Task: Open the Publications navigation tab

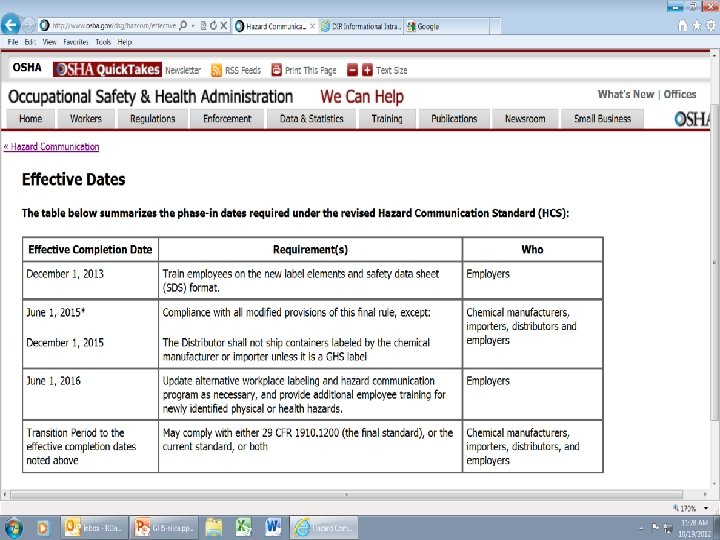Action: [454, 119]
